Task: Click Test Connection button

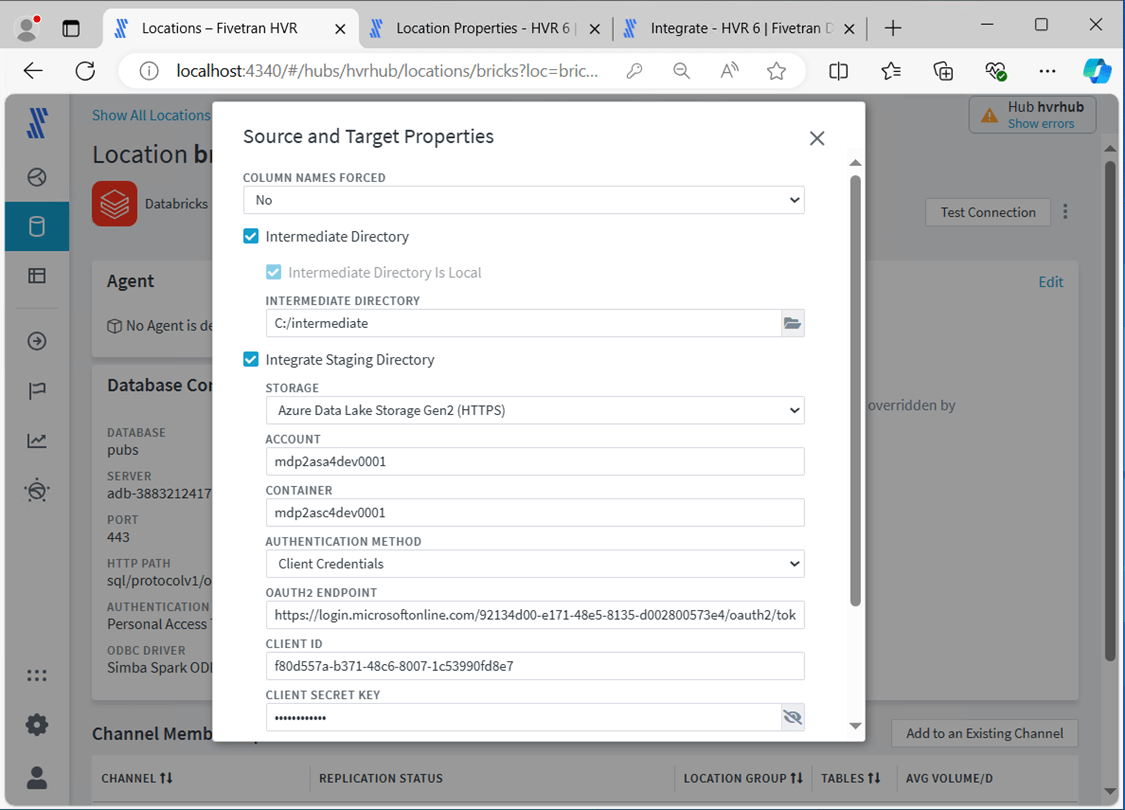Action: click(988, 212)
